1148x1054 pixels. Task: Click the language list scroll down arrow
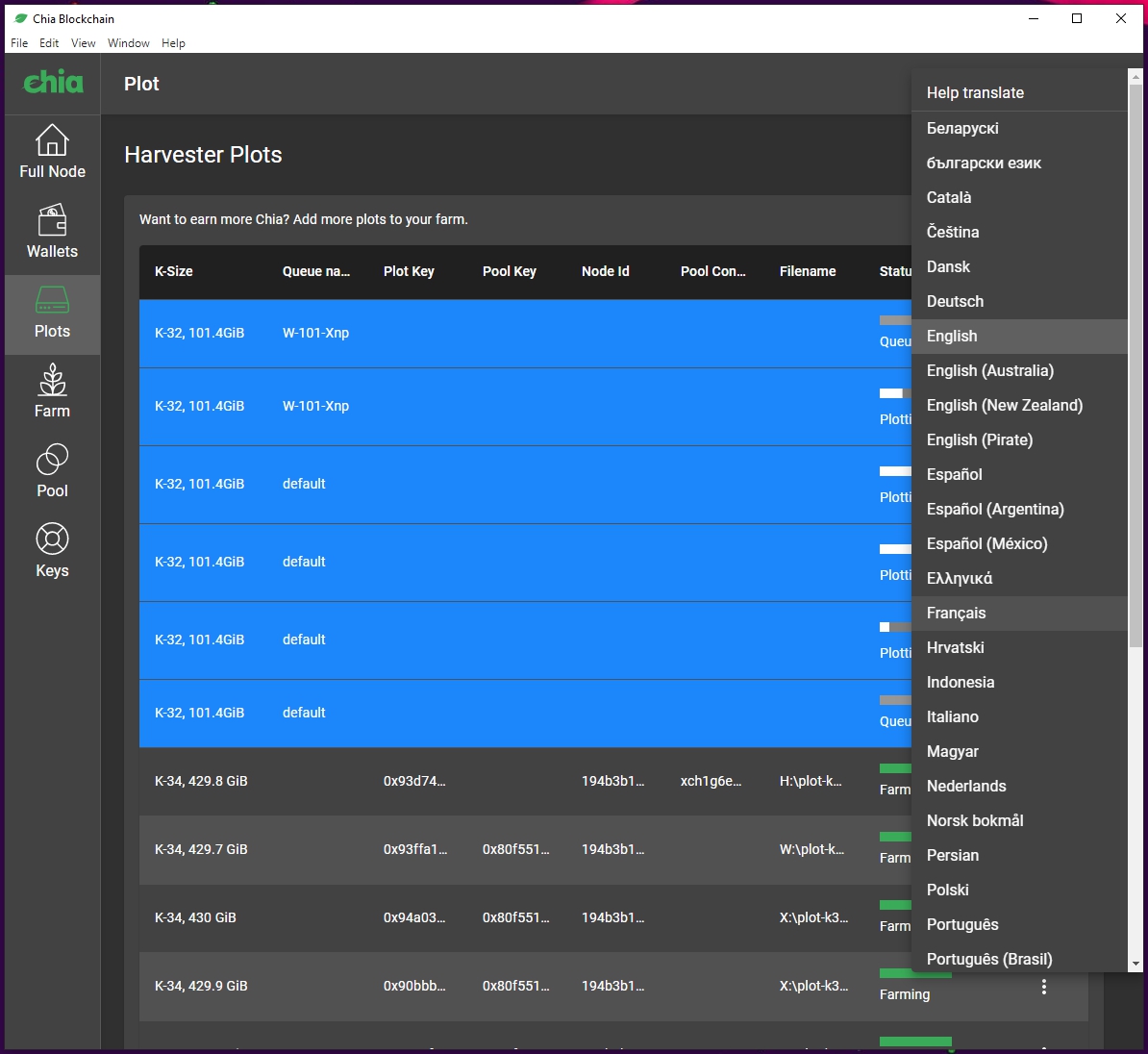pyautogui.click(x=1135, y=965)
